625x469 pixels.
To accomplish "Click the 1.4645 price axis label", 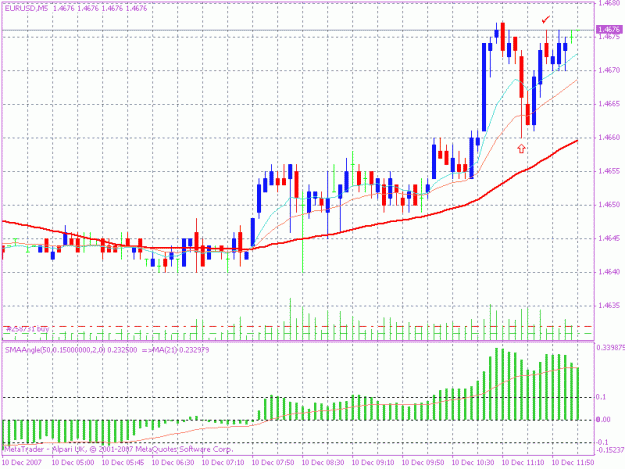I will pos(609,239).
